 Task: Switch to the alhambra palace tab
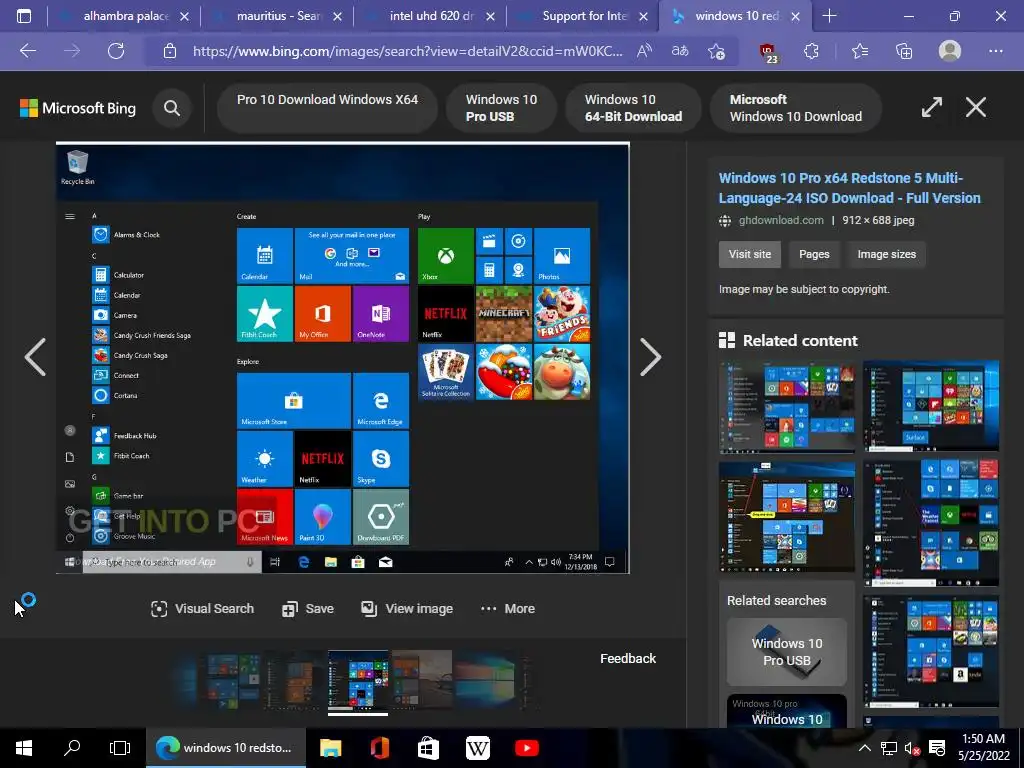click(x=123, y=16)
